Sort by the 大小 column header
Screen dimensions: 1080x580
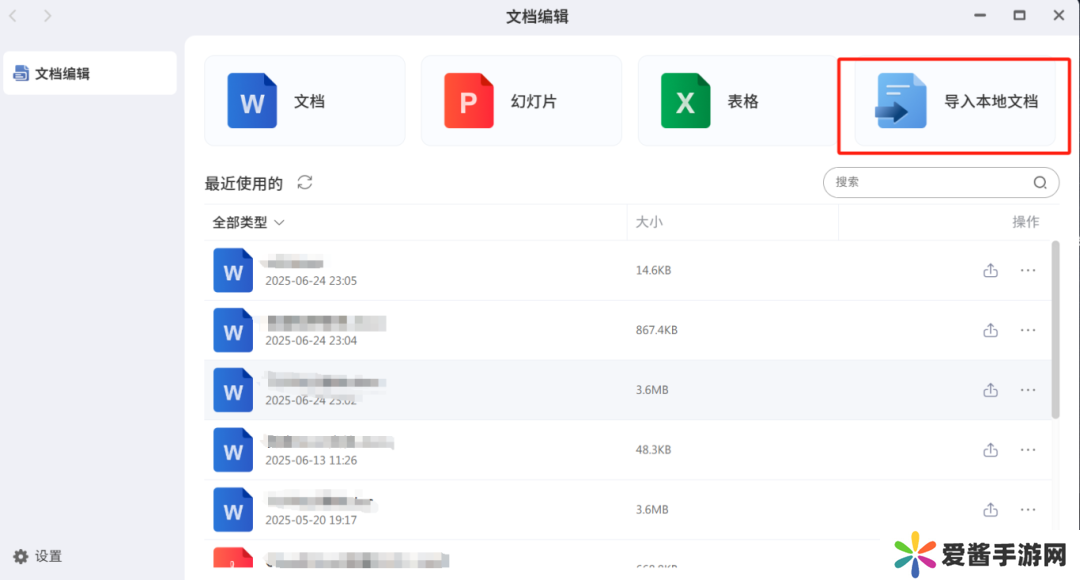pyautogui.click(x=649, y=222)
